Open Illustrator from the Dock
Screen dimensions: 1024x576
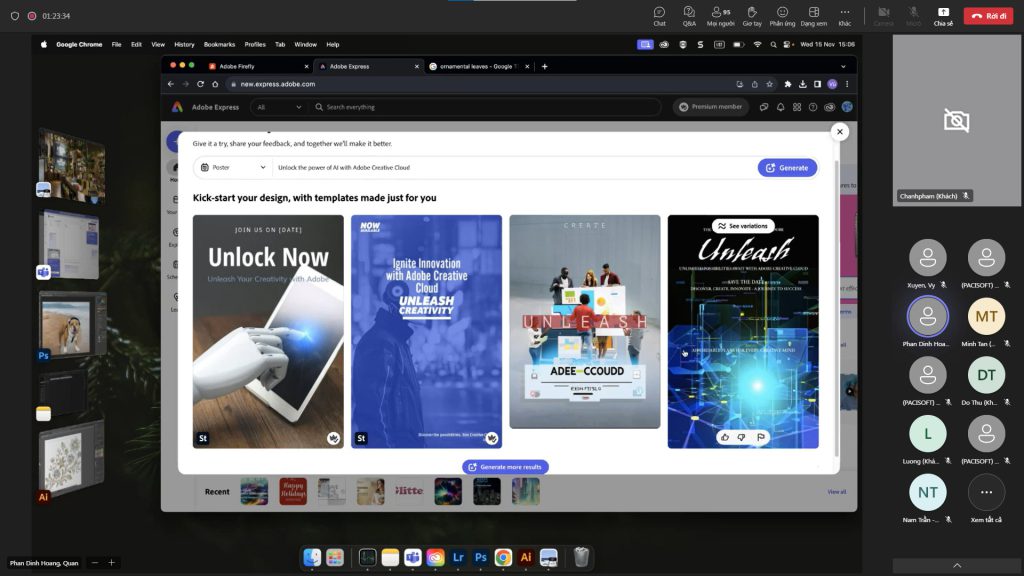point(526,557)
